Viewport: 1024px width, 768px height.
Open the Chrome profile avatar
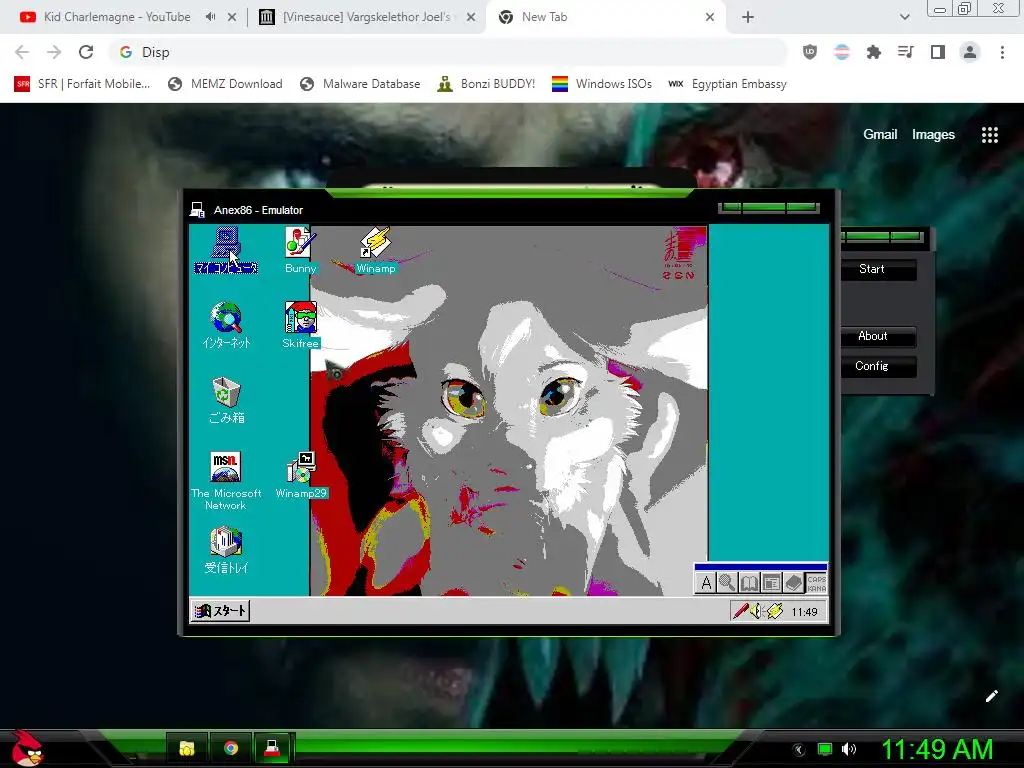tap(970, 52)
